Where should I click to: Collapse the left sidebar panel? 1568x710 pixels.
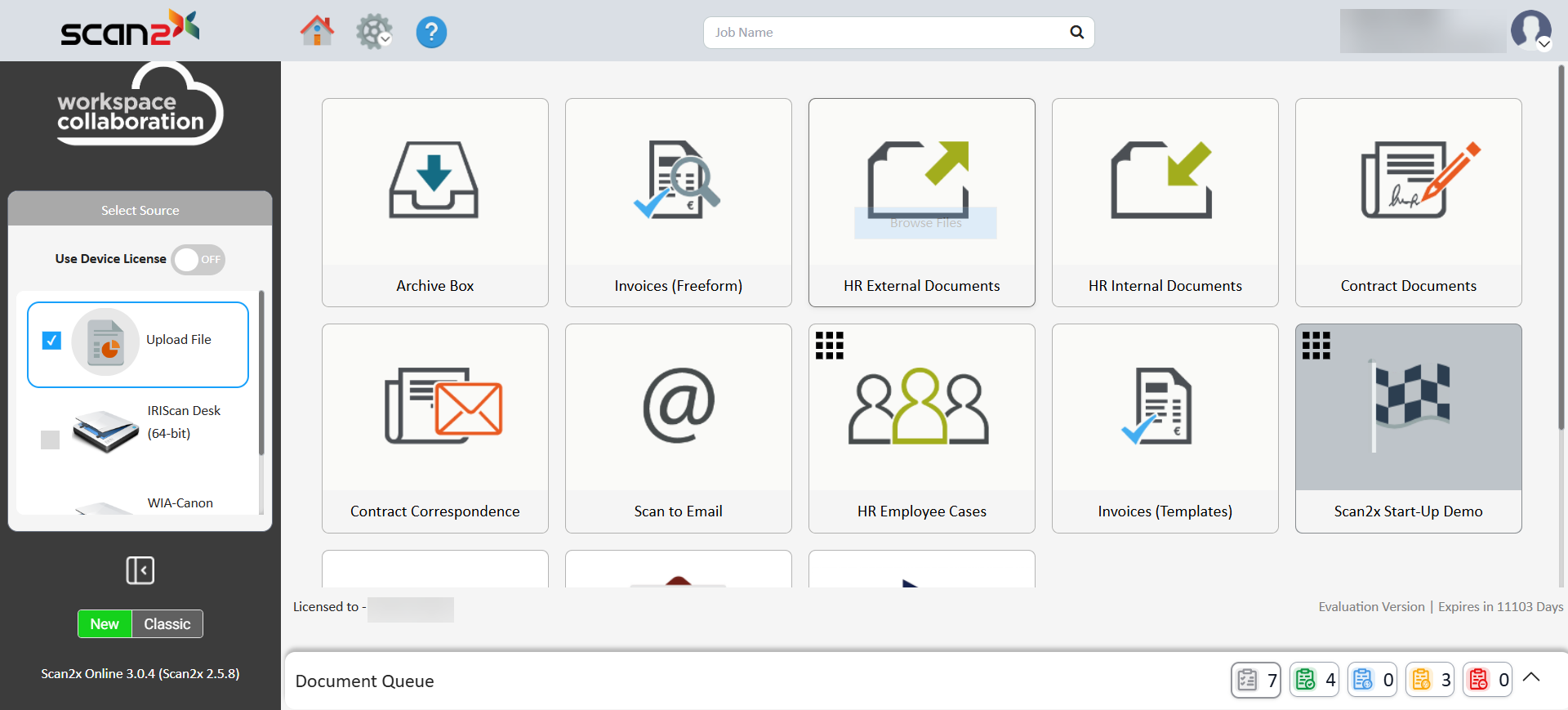coord(140,570)
